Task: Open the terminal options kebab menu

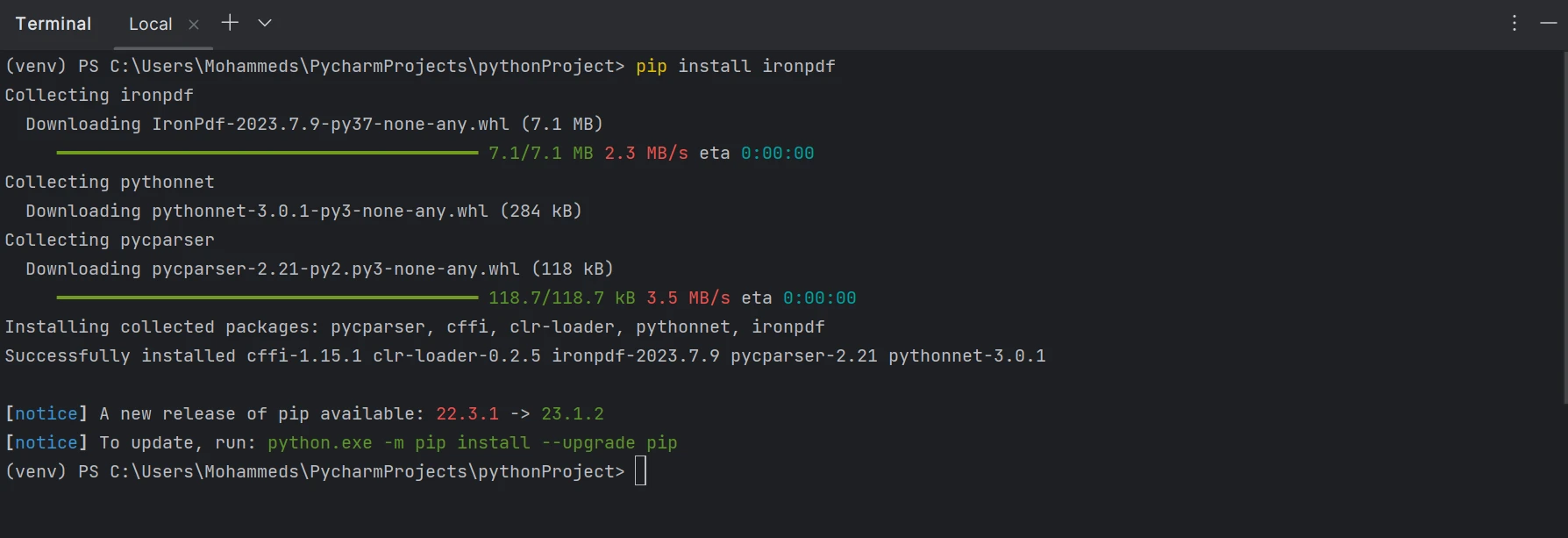Action: pos(1515,24)
